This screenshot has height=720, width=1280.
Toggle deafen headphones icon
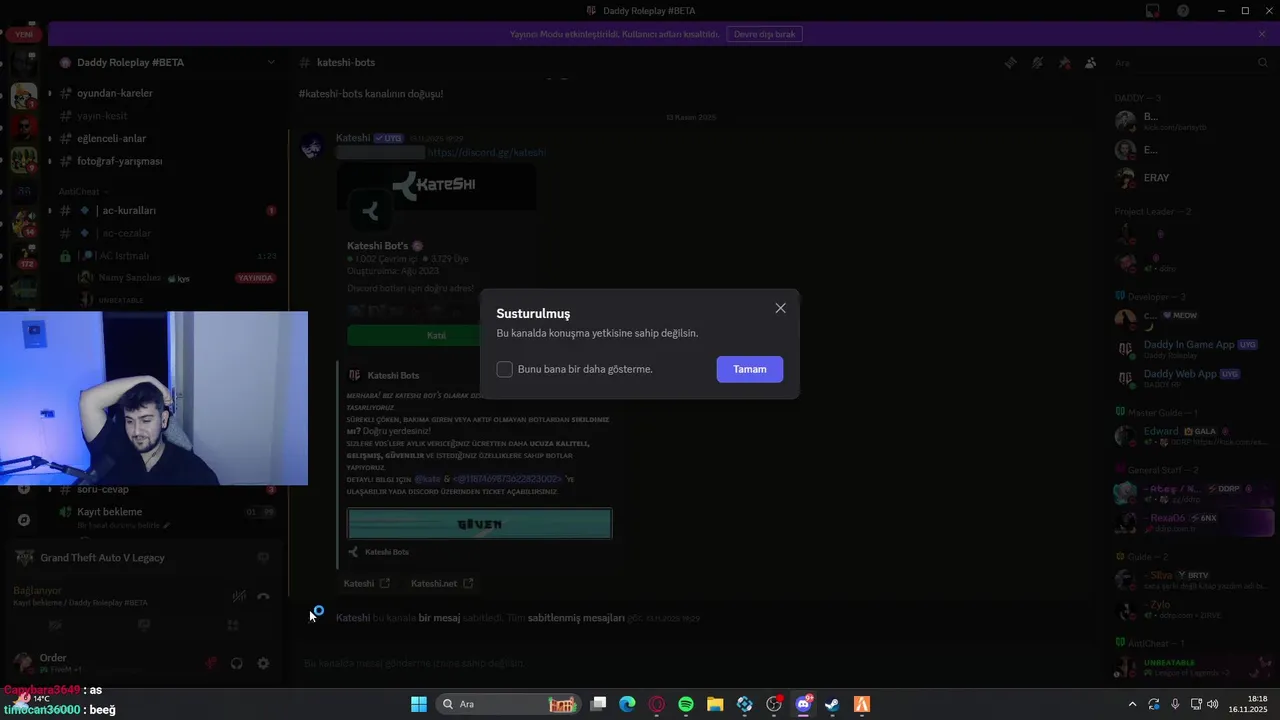pos(237,663)
